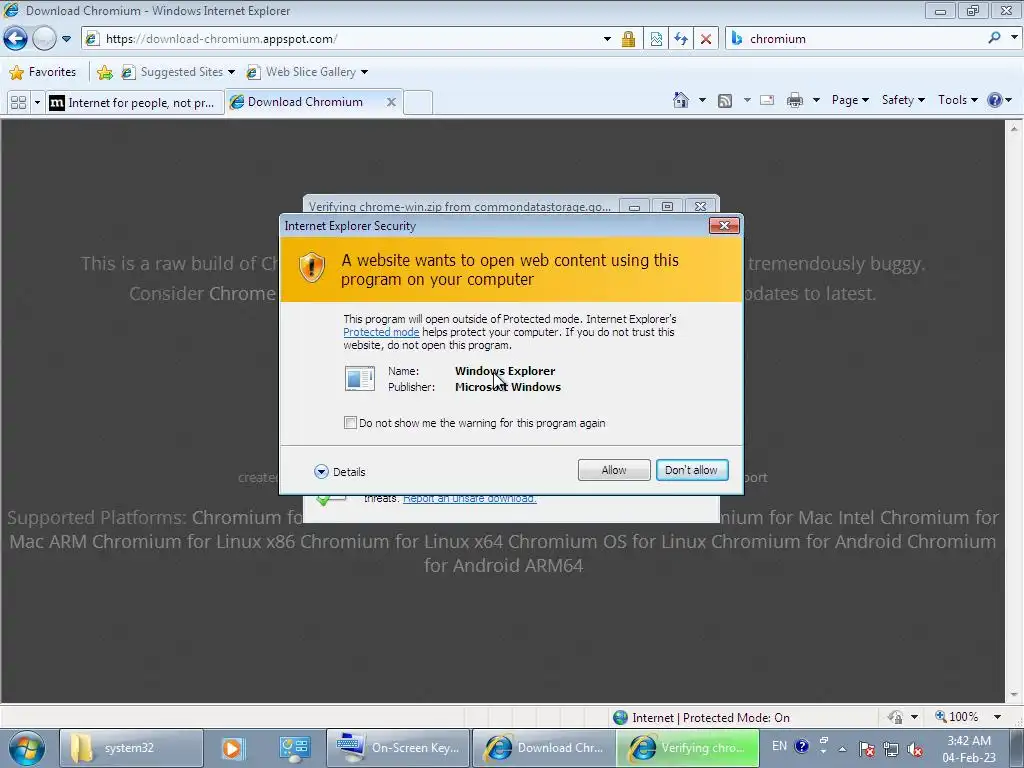Screen dimensions: 1024x768
Task: Click the Windows Explorer program icon
Action: click(x=360, y=379)
